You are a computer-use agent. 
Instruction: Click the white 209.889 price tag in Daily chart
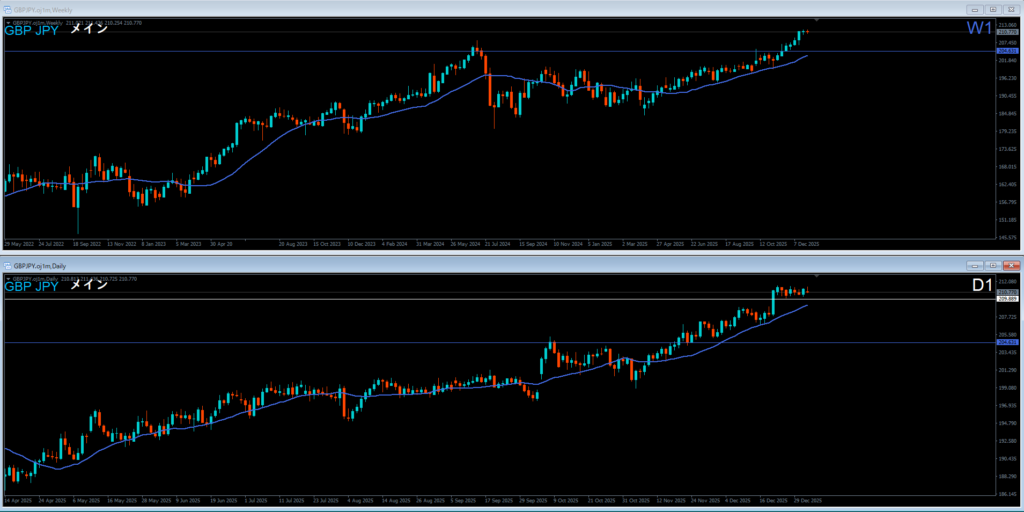tap(1008, 298)
